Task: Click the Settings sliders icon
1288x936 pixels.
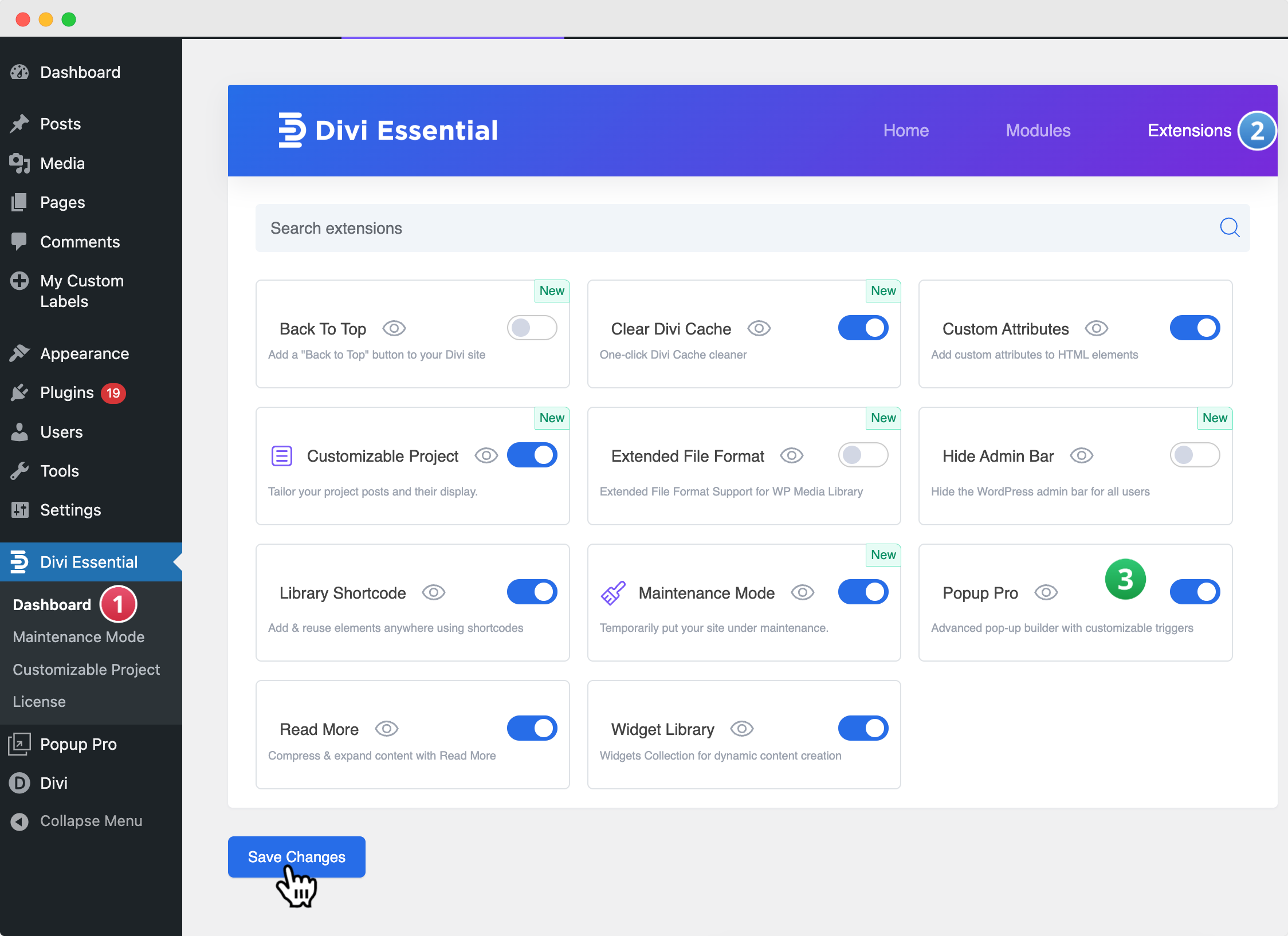Action: (x=19, y=510)
